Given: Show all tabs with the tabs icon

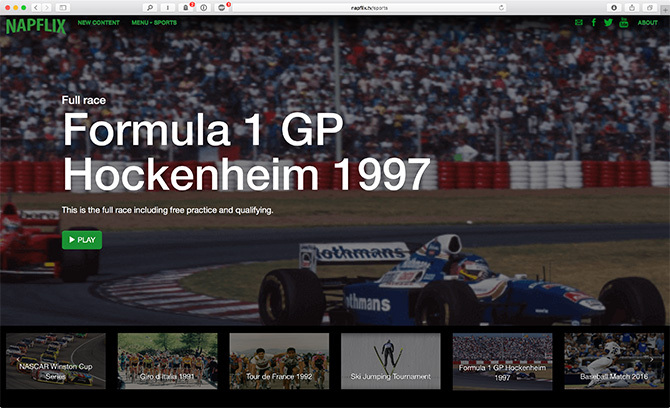Looking at the screenshot, I should pos(649,8).
